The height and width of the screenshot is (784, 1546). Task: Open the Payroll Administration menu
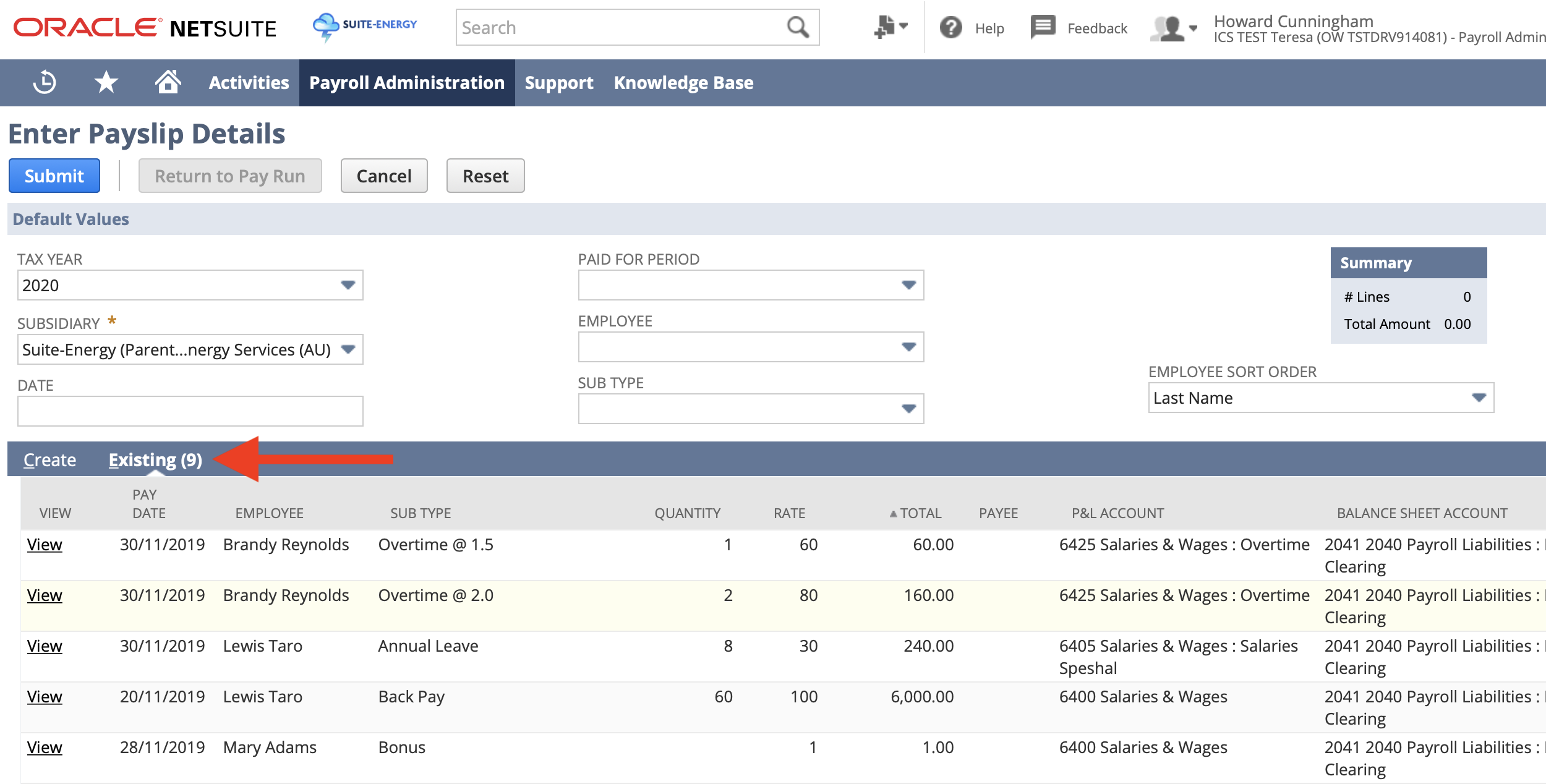(407, 82)
